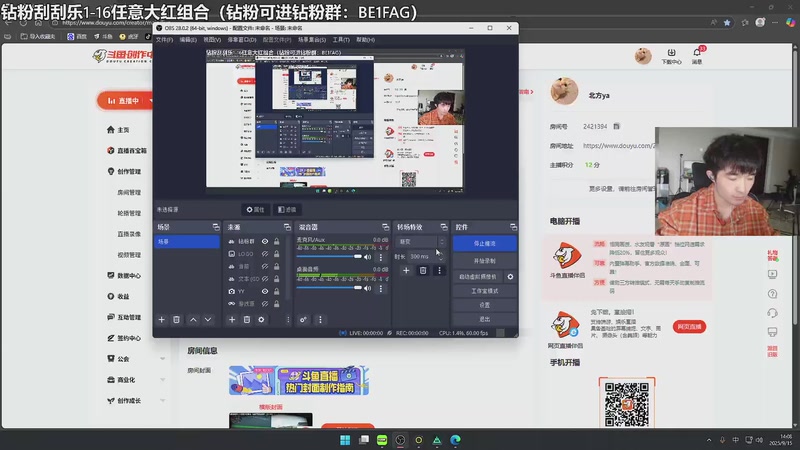Add a new source with the plus icon in the 来源 panel

click(232, 319)
